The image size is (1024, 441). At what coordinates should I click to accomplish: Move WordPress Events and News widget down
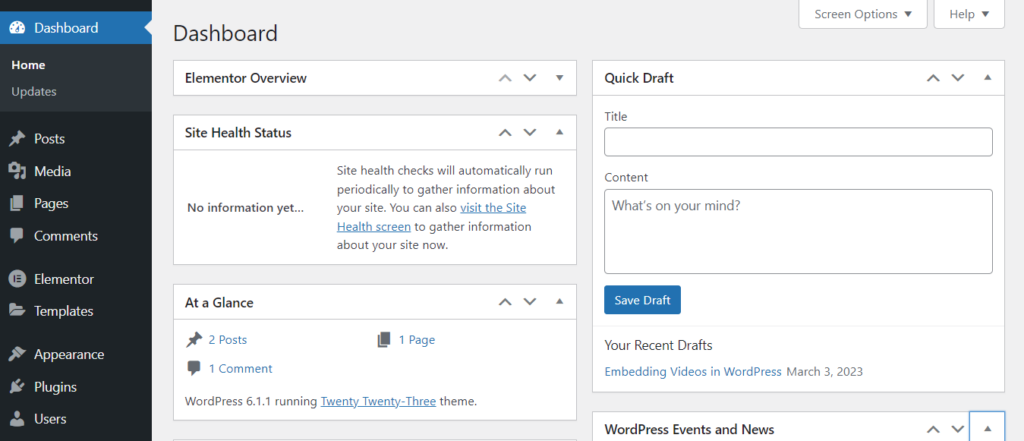coord(958,429)
